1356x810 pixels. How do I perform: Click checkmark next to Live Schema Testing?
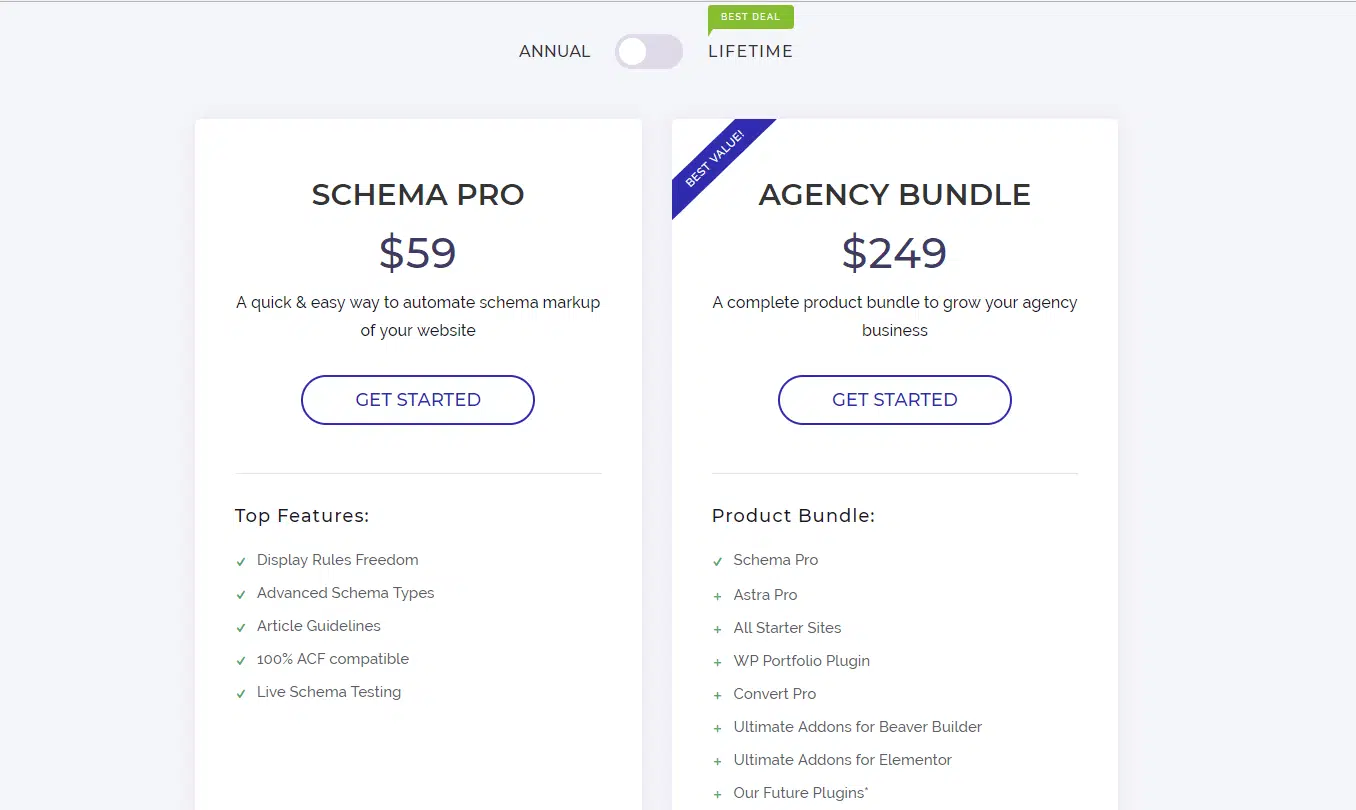(241, 694)
